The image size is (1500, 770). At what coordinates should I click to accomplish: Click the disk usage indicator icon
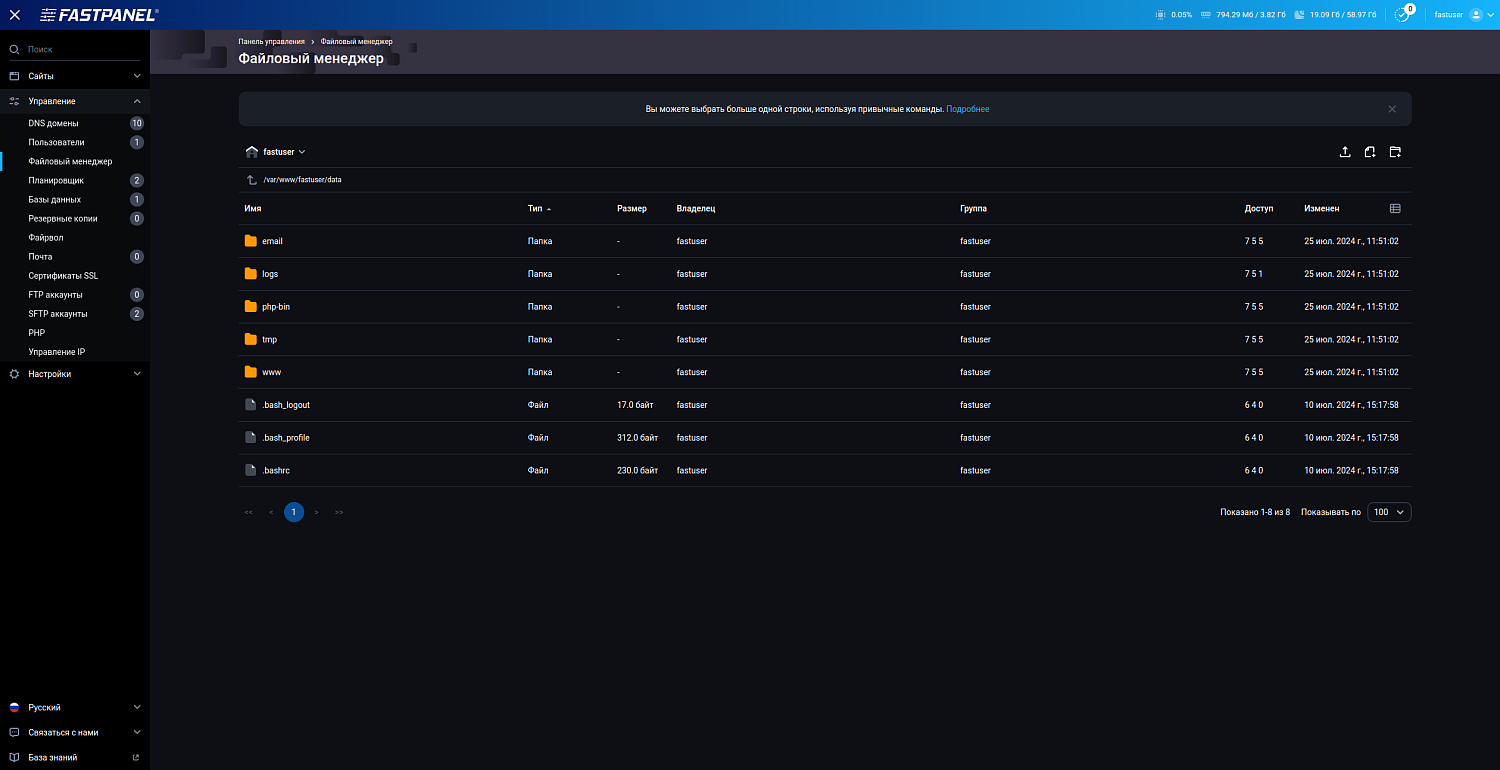coord(1299,15)
